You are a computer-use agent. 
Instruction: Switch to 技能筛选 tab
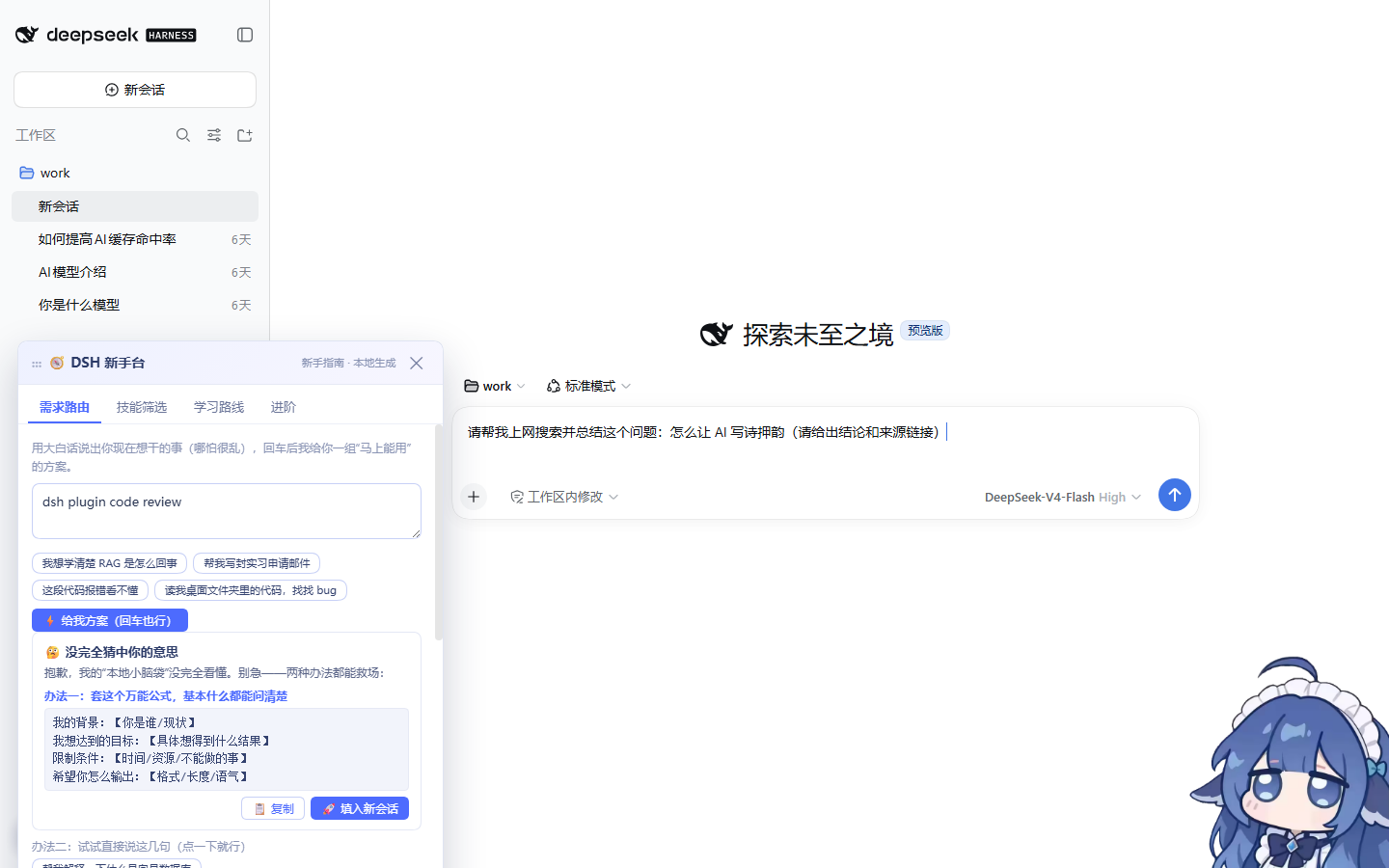(x=142, y=407)
